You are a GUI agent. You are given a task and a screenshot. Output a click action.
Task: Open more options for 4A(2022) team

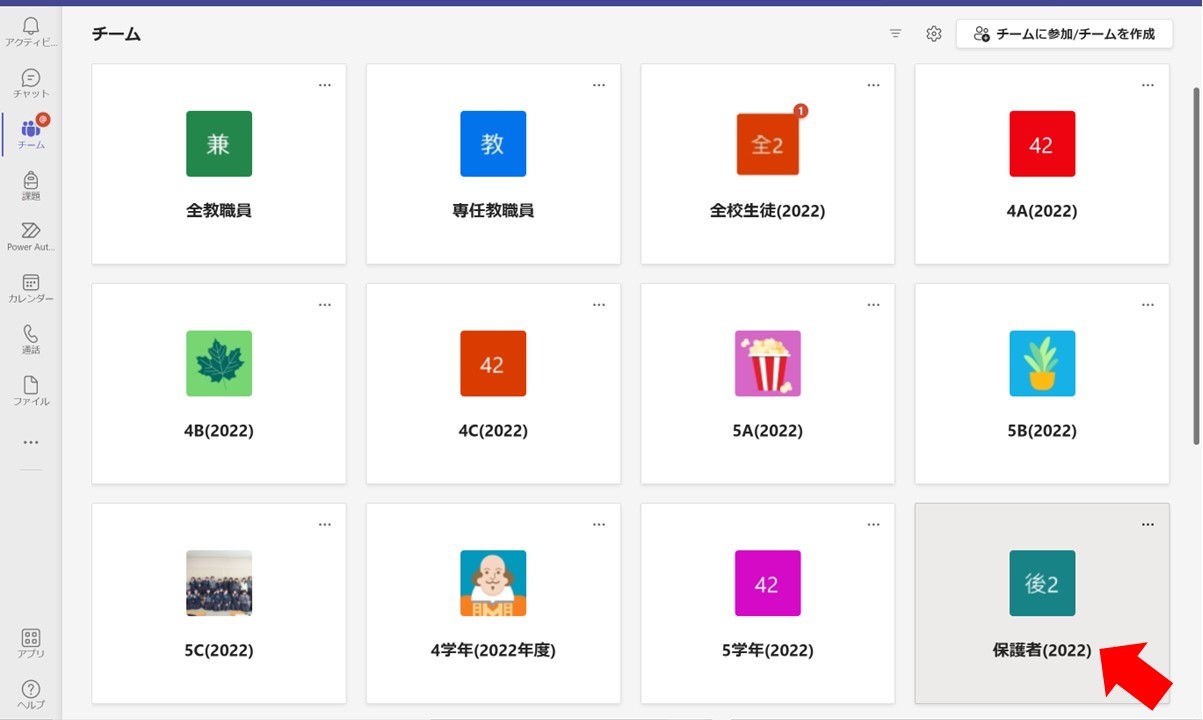coord(1148,85)
